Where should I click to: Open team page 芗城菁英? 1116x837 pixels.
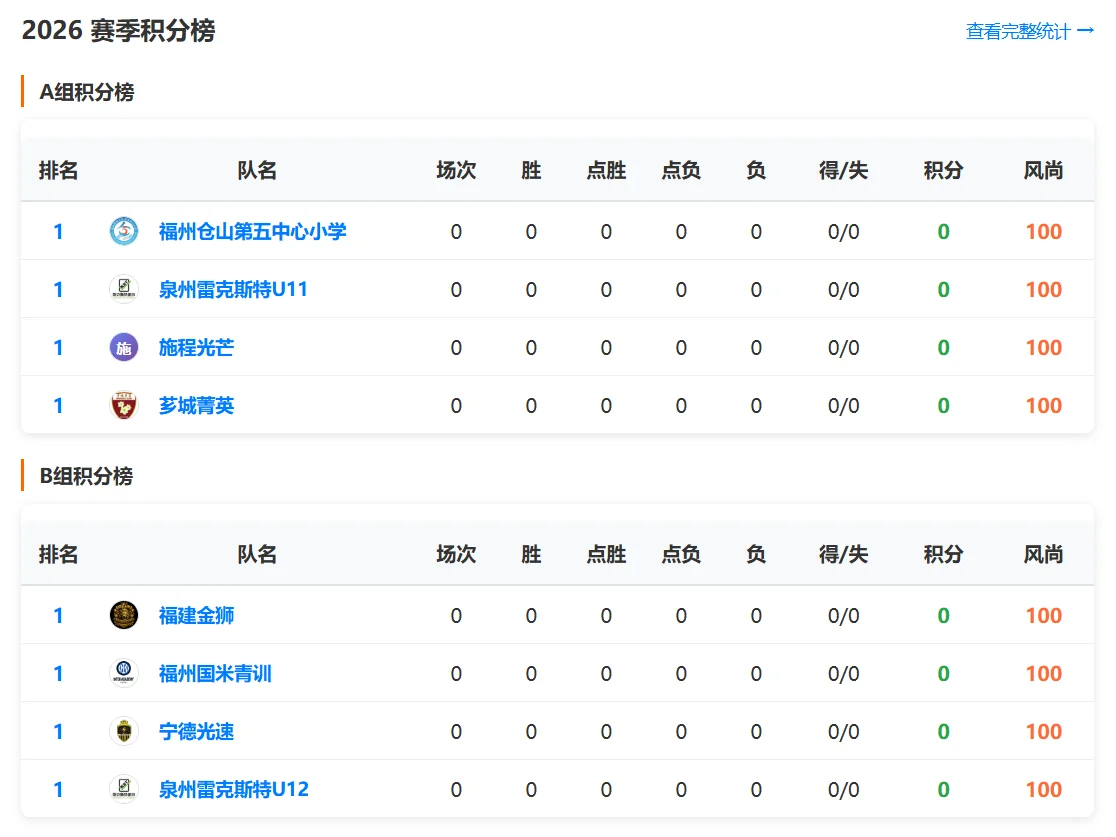(x=196, y=406)
